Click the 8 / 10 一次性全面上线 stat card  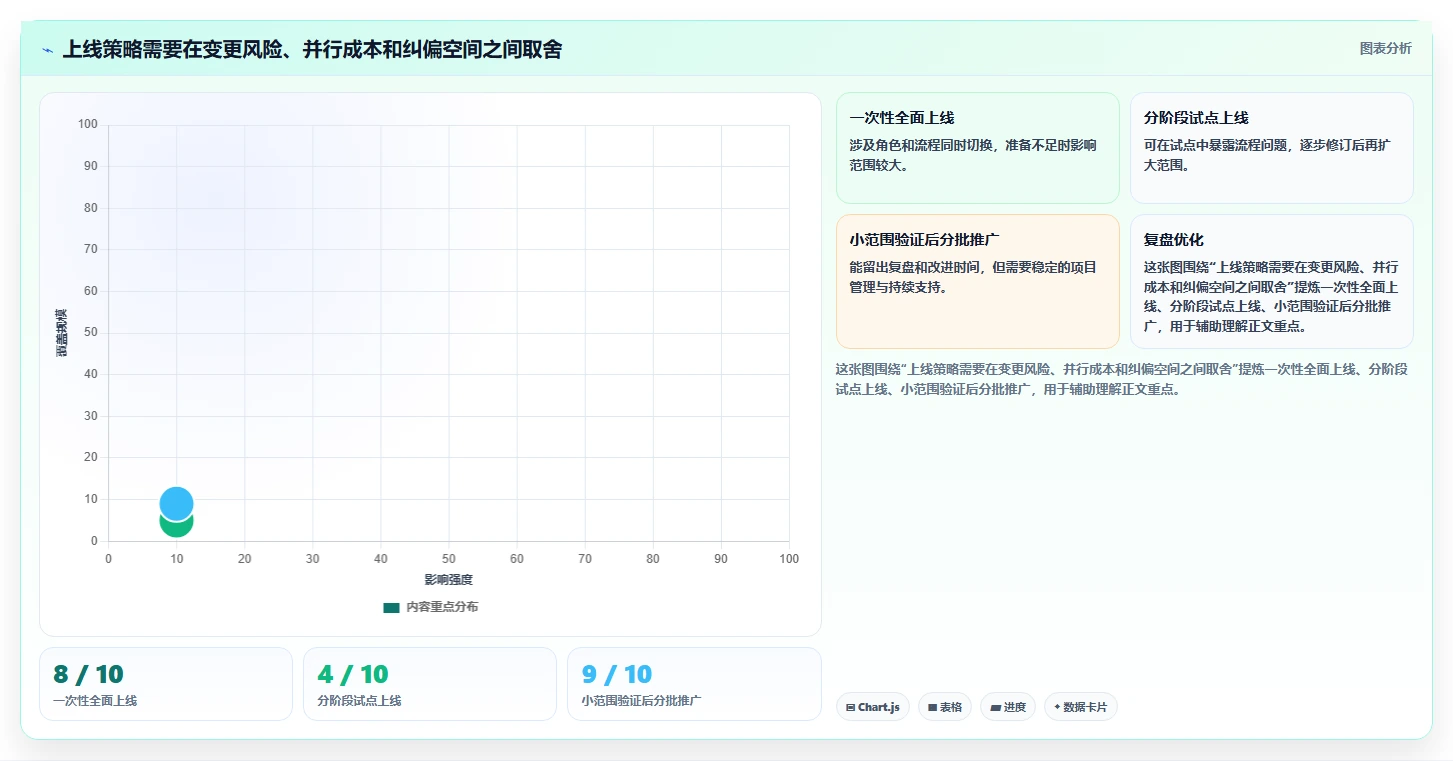pos(166,684)
